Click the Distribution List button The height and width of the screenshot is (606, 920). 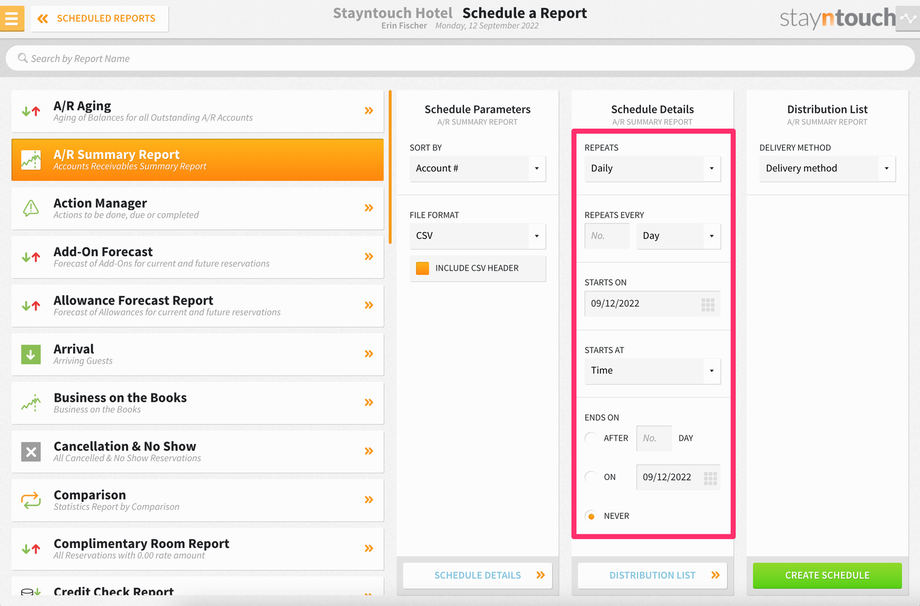pos(652,575)
